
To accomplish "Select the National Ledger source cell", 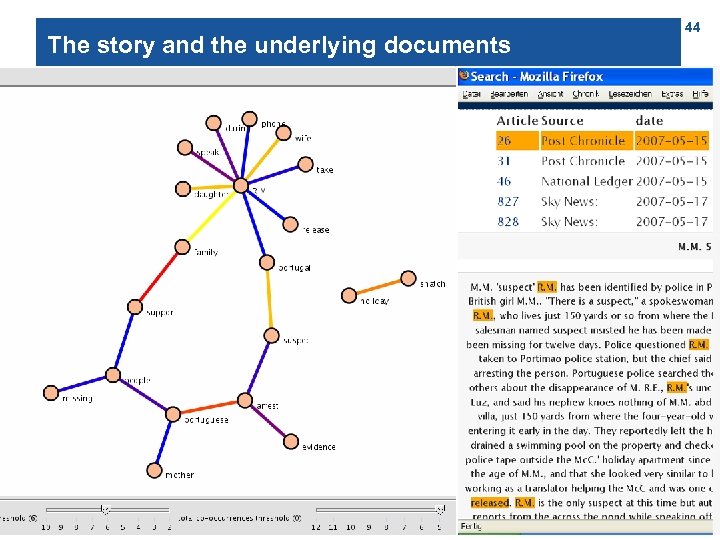I will tap(586, 181).
